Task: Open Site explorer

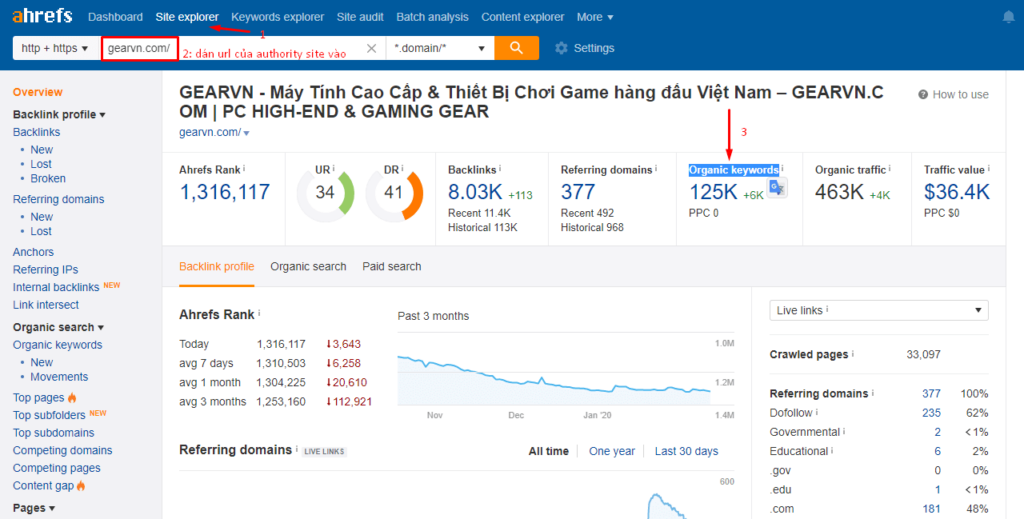Action: click(x=187, y=17)
